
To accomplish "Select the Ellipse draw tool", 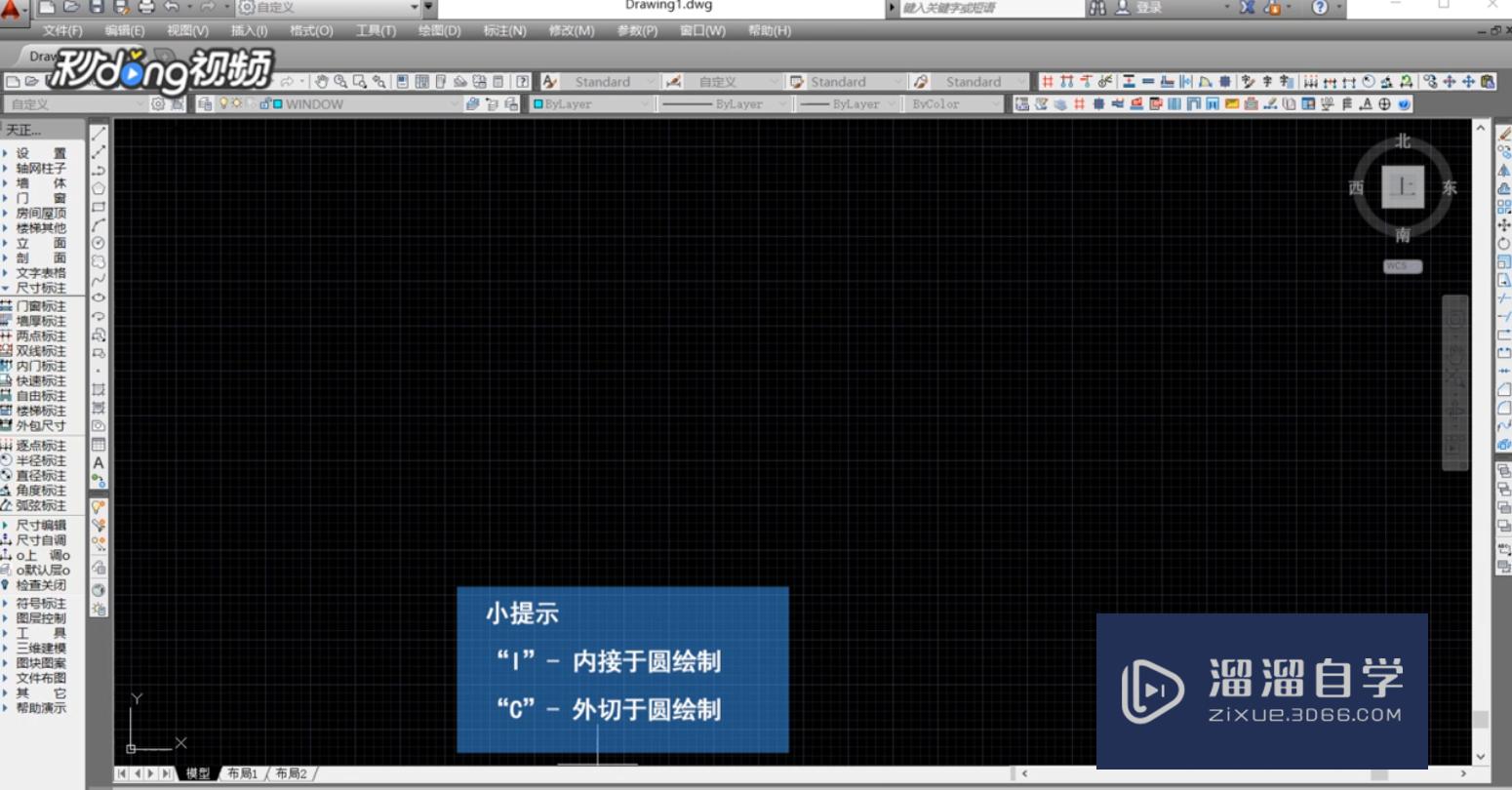I will point(99,297).
